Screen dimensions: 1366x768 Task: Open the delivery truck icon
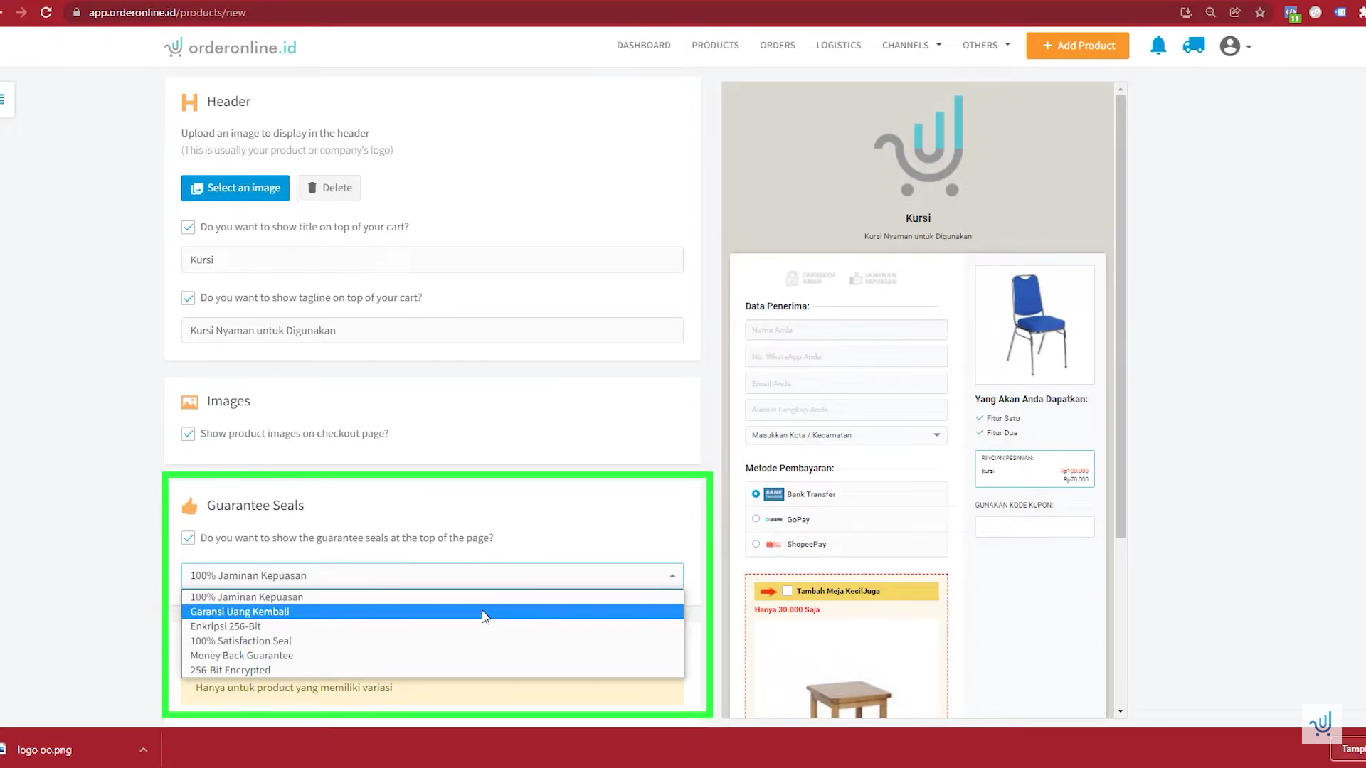[x=1193, y=46]
